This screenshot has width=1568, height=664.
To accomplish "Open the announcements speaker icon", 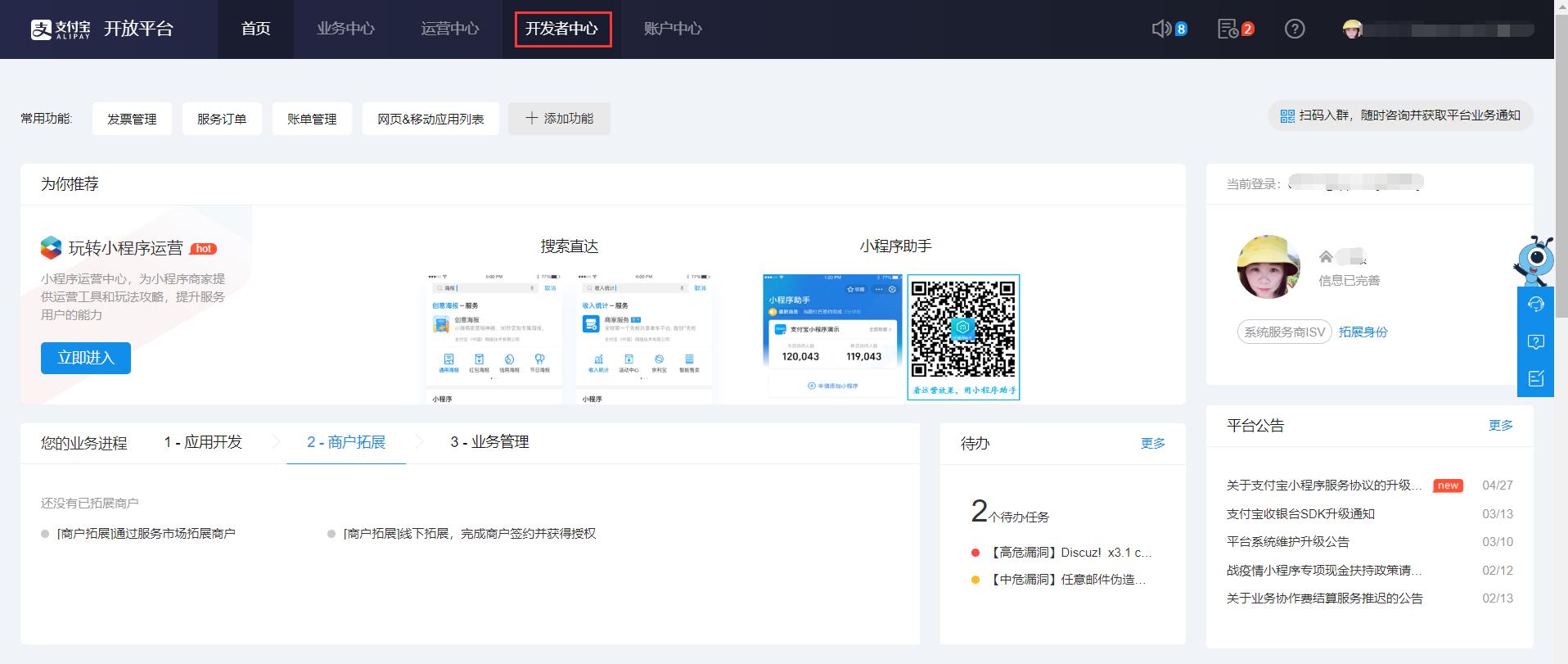I will 1161,29.
